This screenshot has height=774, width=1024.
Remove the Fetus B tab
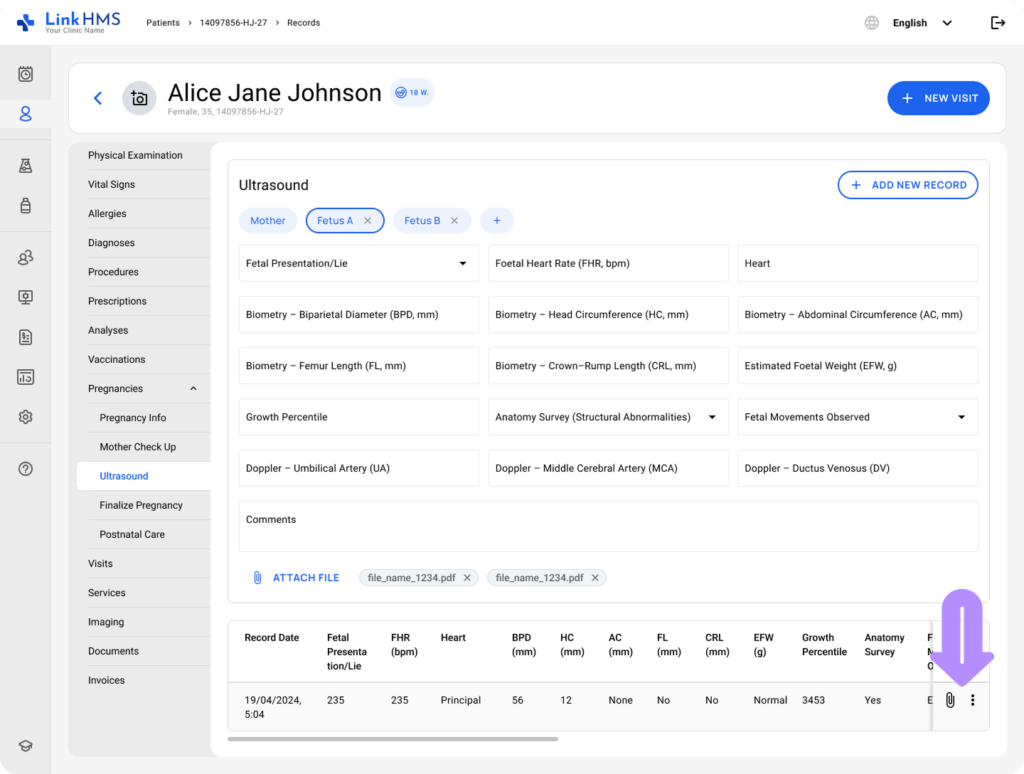(454, 221)
